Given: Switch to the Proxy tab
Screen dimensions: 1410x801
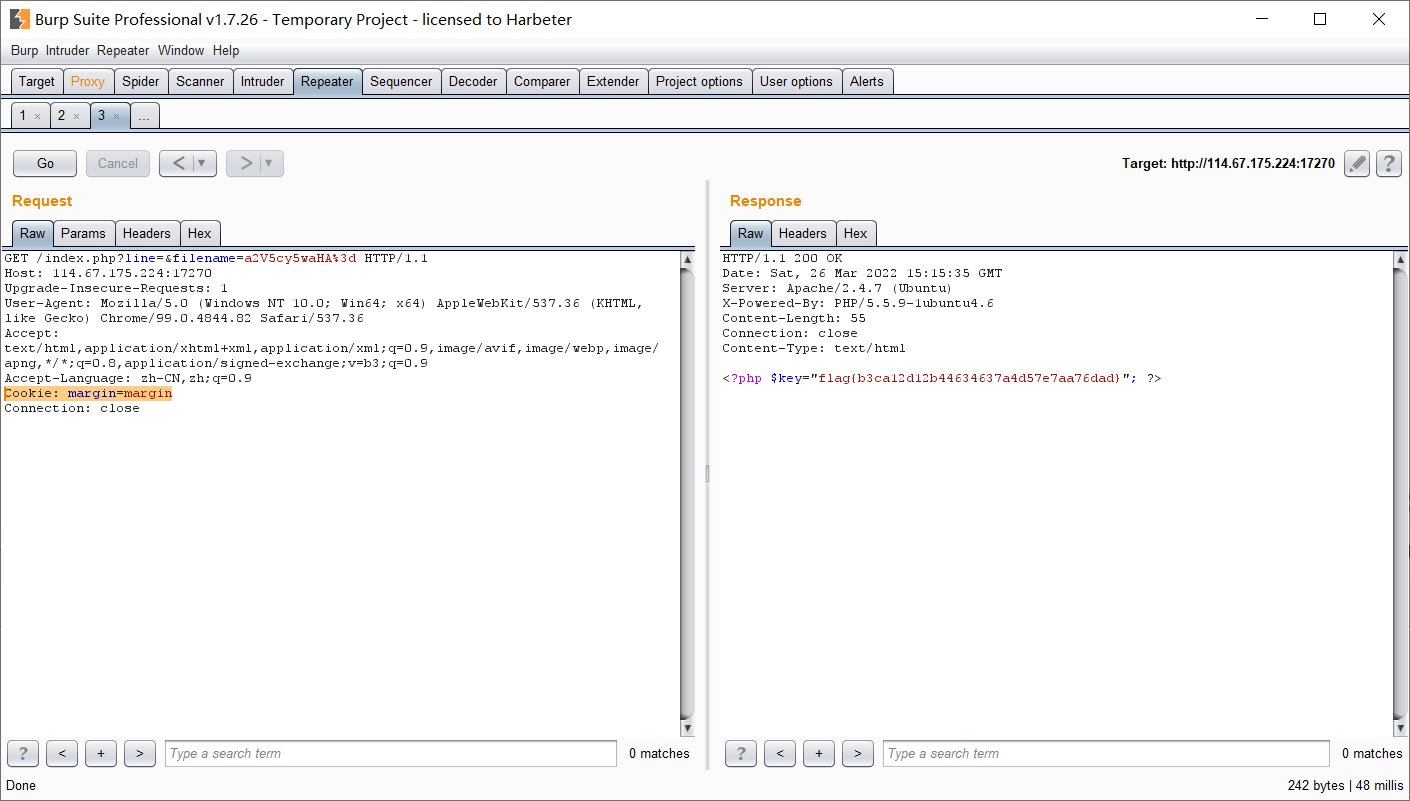Looking at the screenshot, I should [88, 82].
